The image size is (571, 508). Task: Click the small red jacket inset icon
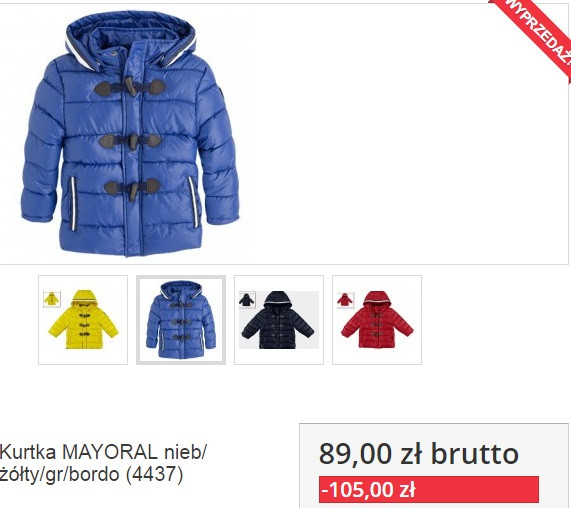(345, 300)
